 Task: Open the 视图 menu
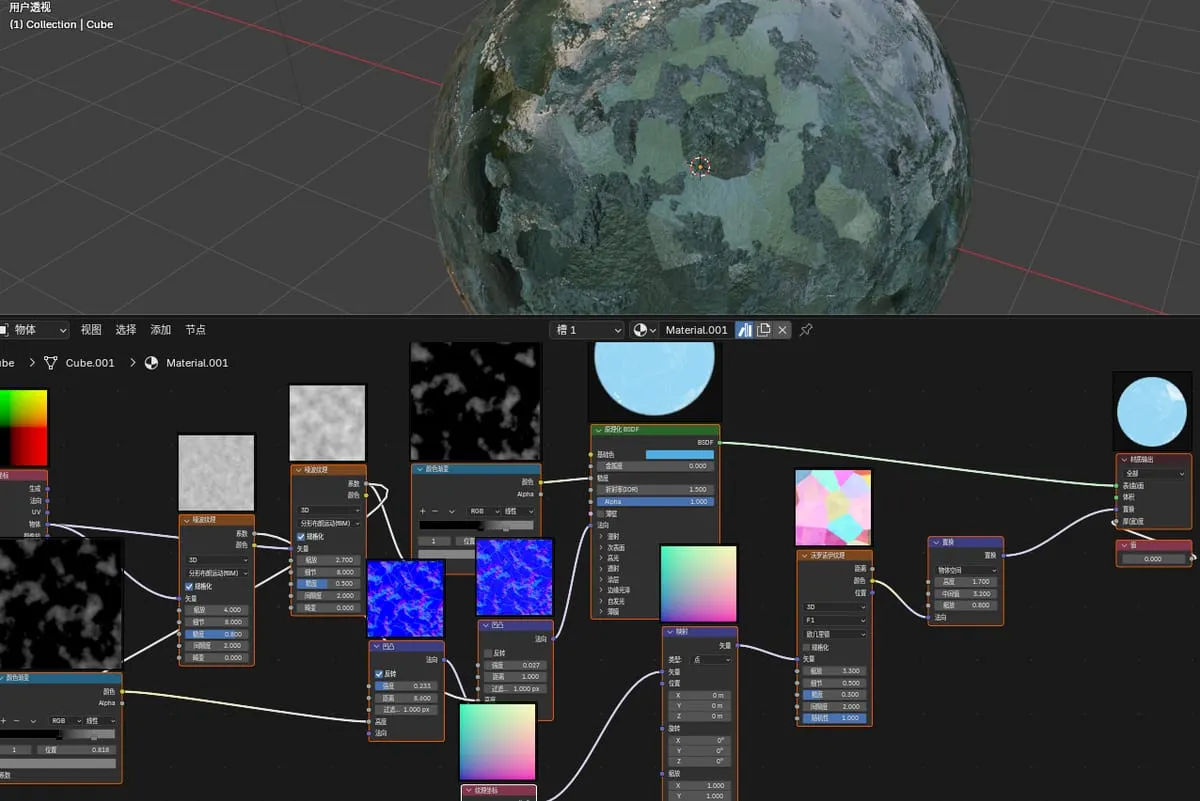[91, 330]
